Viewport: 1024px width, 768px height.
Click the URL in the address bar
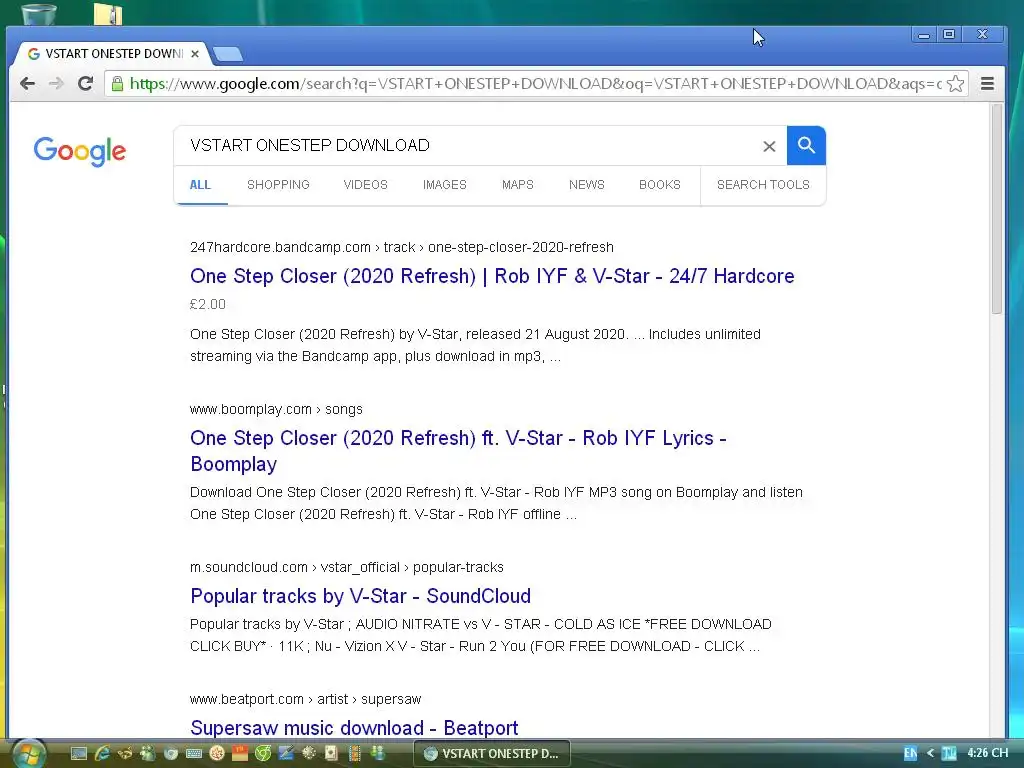(x=536, y=84)
